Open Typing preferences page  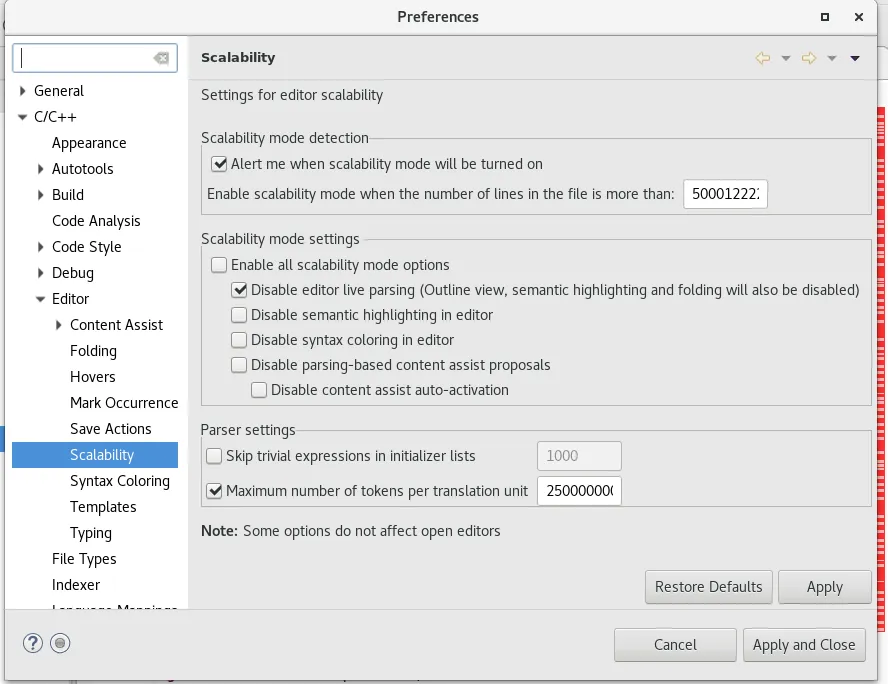pos(91,533)
